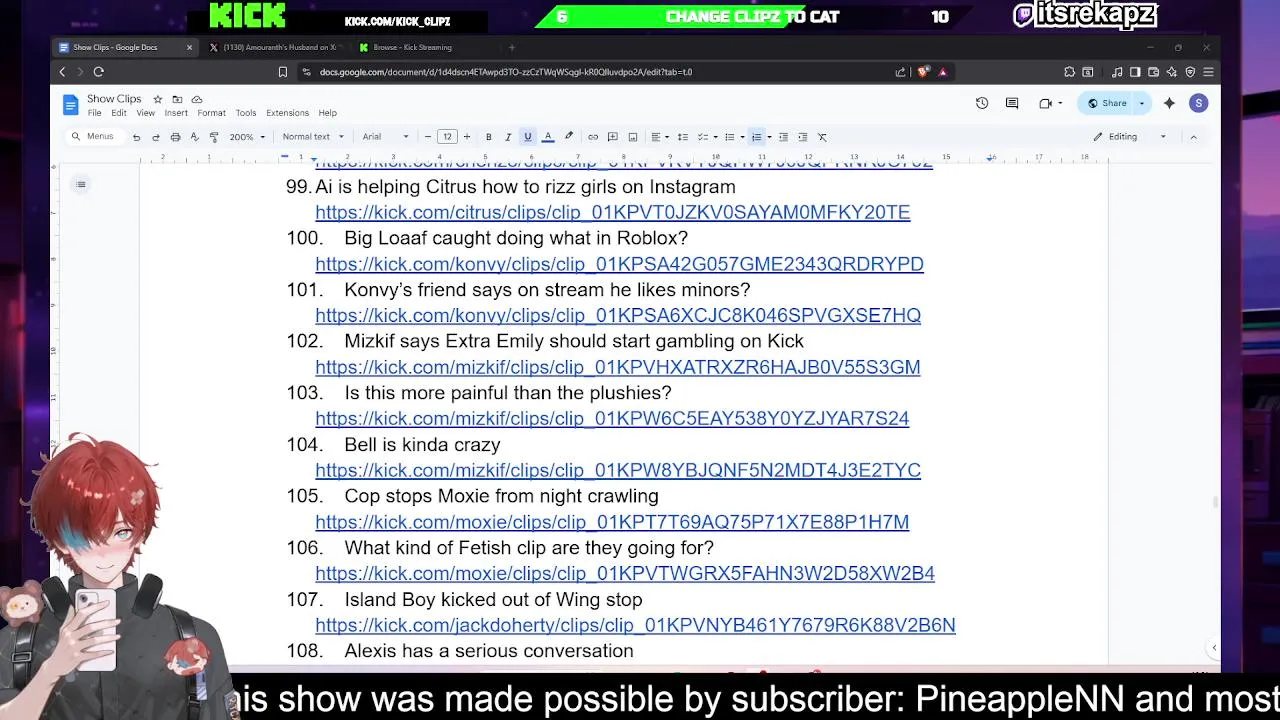Screen dimensions: 1280x720
Task: Click the Menus search box
Action: tap(94, 137)
